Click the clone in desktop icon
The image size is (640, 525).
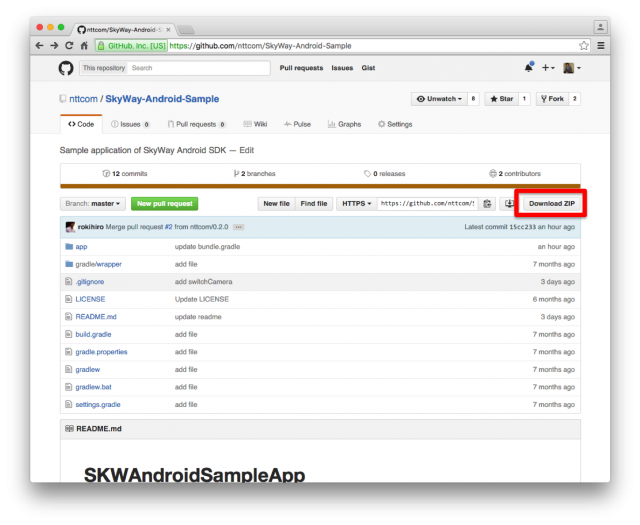(508, 204)
